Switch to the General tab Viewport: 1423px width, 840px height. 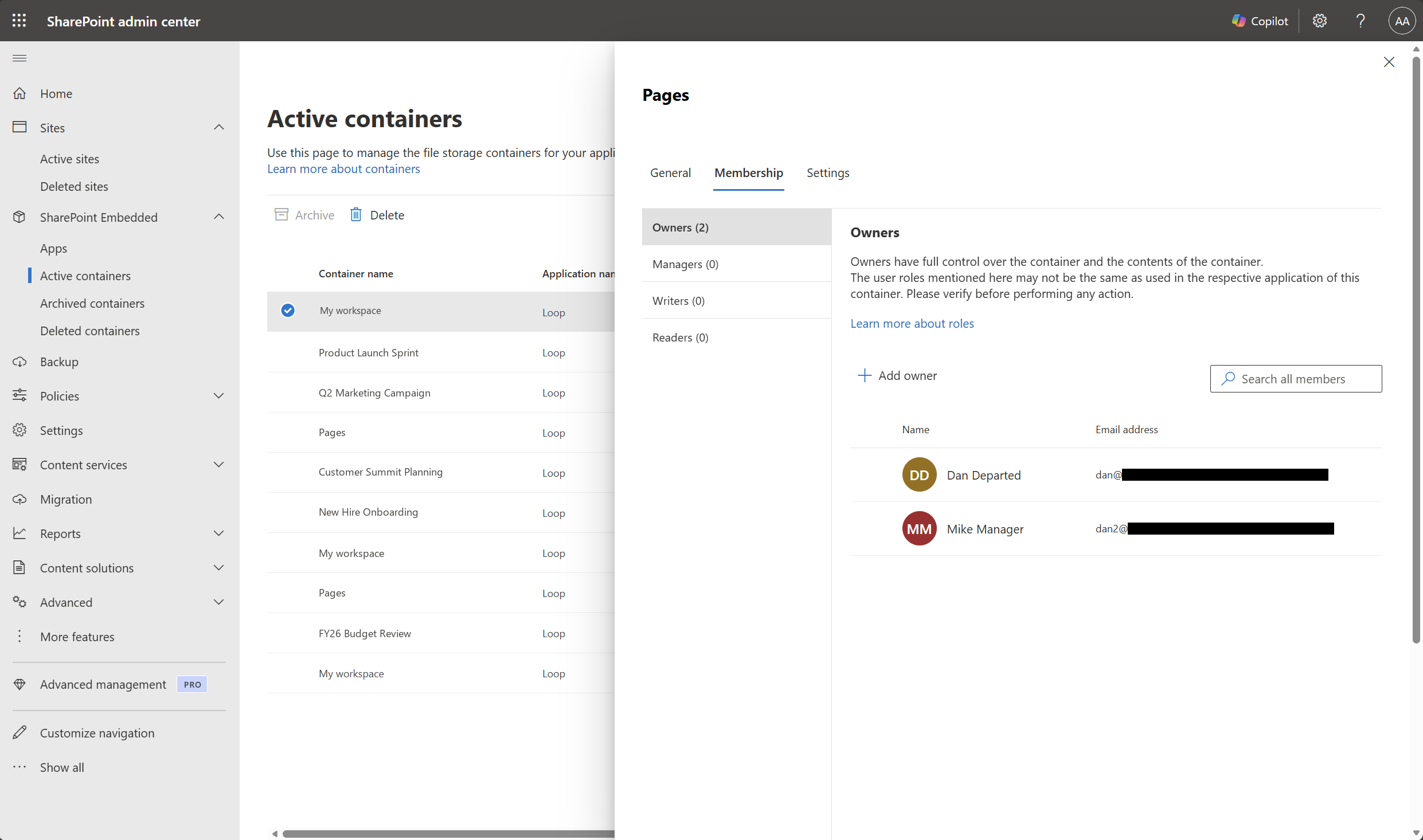pos(670,172)
